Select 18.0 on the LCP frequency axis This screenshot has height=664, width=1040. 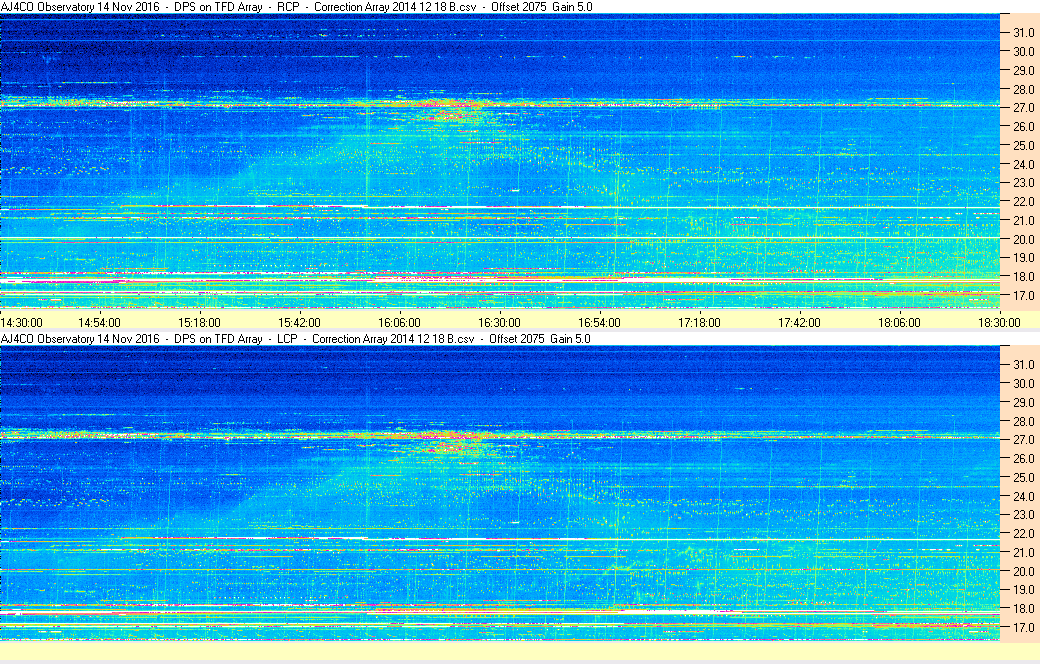pos(1023,609)
